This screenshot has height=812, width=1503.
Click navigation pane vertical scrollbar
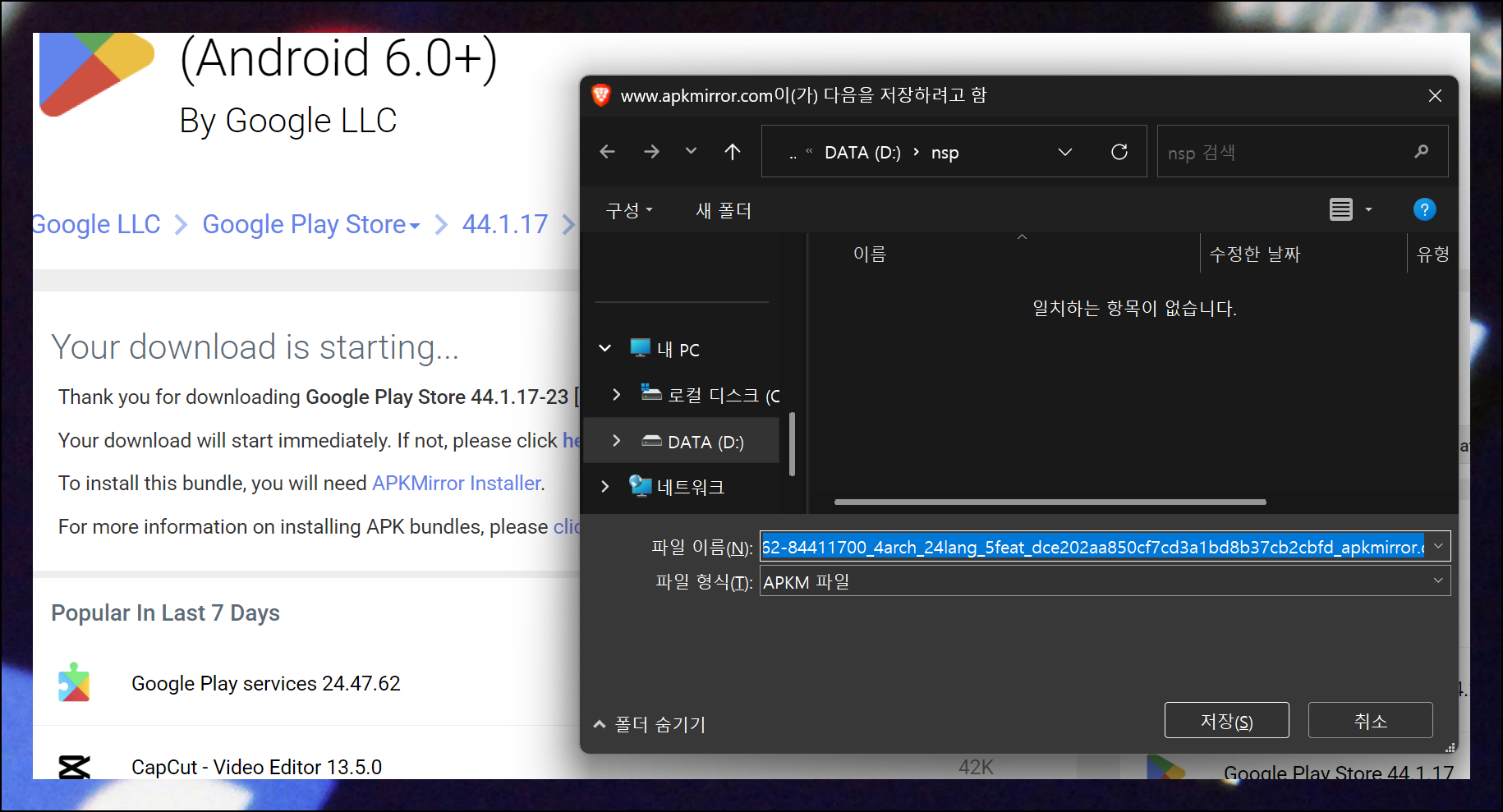(792, 443)
